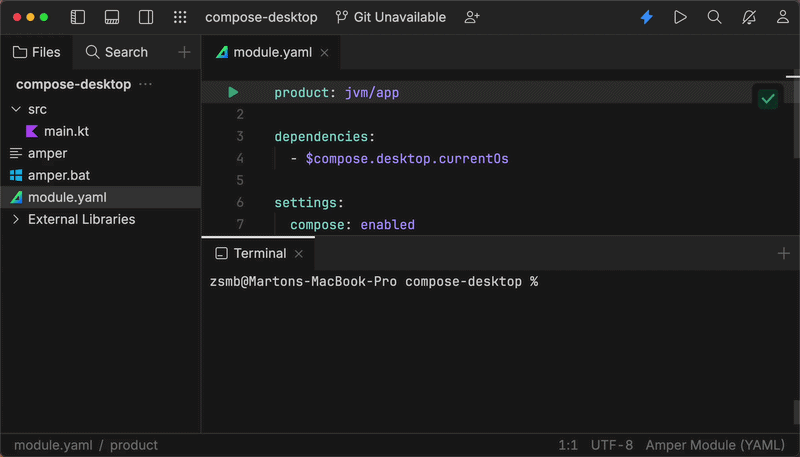
Task: Collapse the src folder chevron
Action: tap(16, 109)
